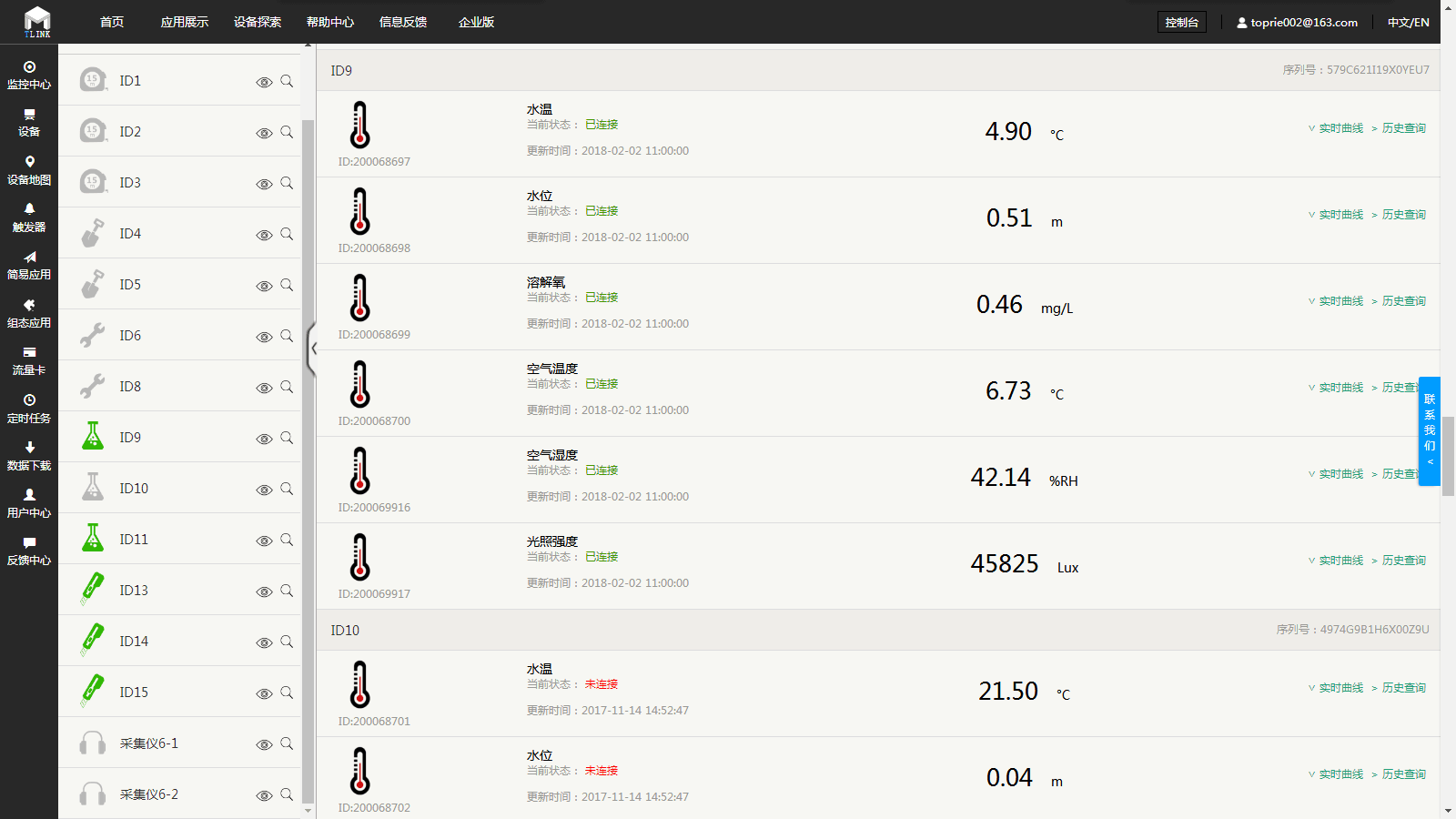Toggle the eye icon for 采集仪6-1
This screenshot has width=1456, height=819.
(x=264, y=744)
